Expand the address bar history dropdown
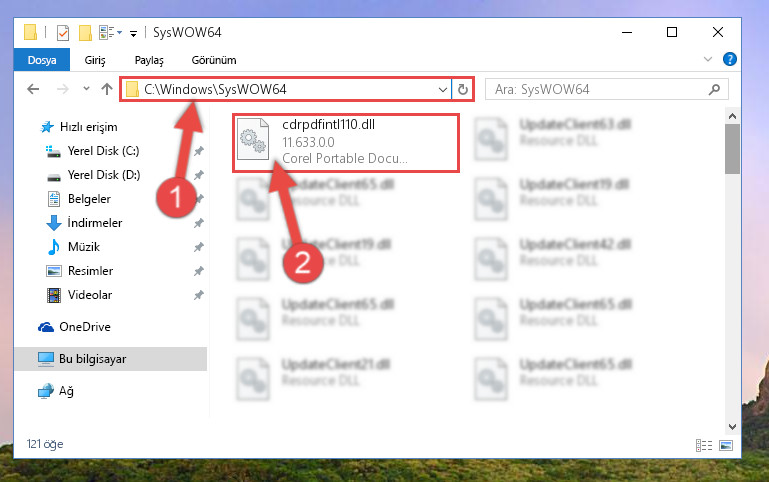769x482 pixels. tap(442, 90)
